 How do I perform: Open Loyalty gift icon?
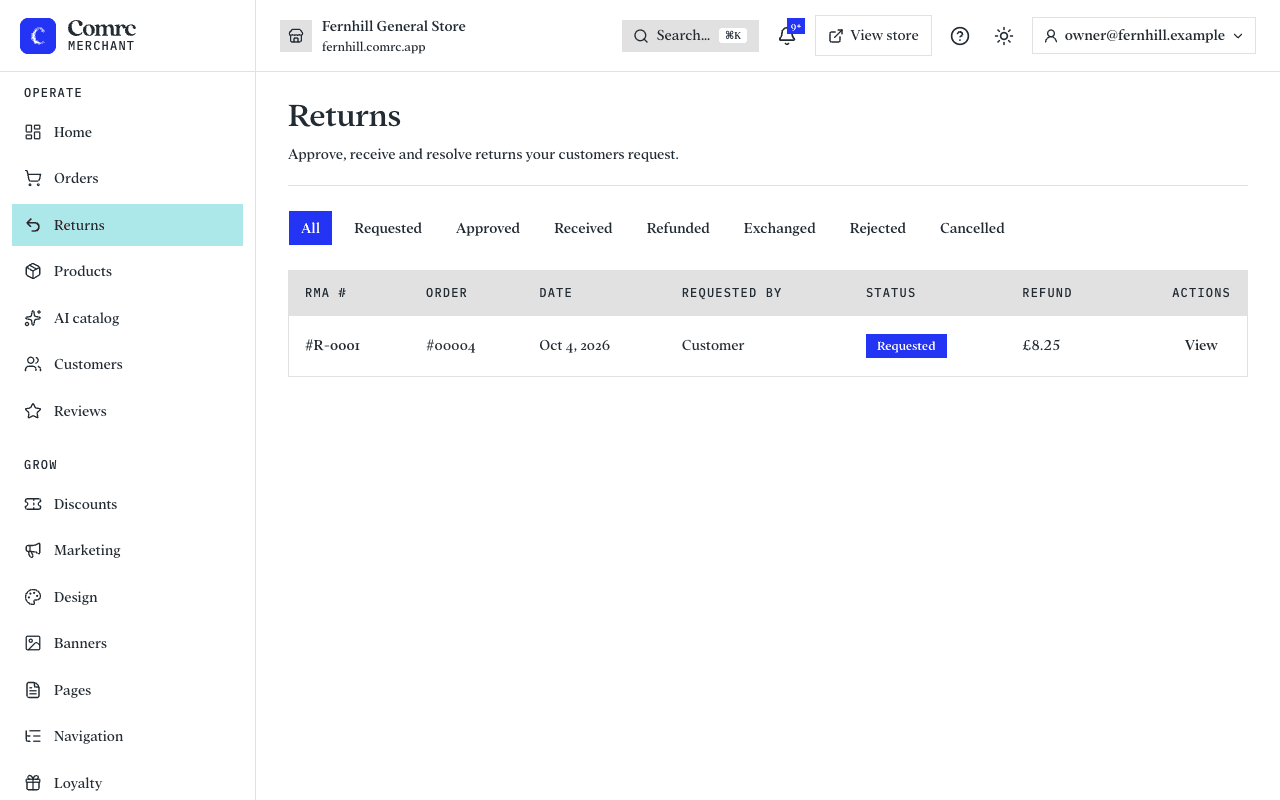33,783
